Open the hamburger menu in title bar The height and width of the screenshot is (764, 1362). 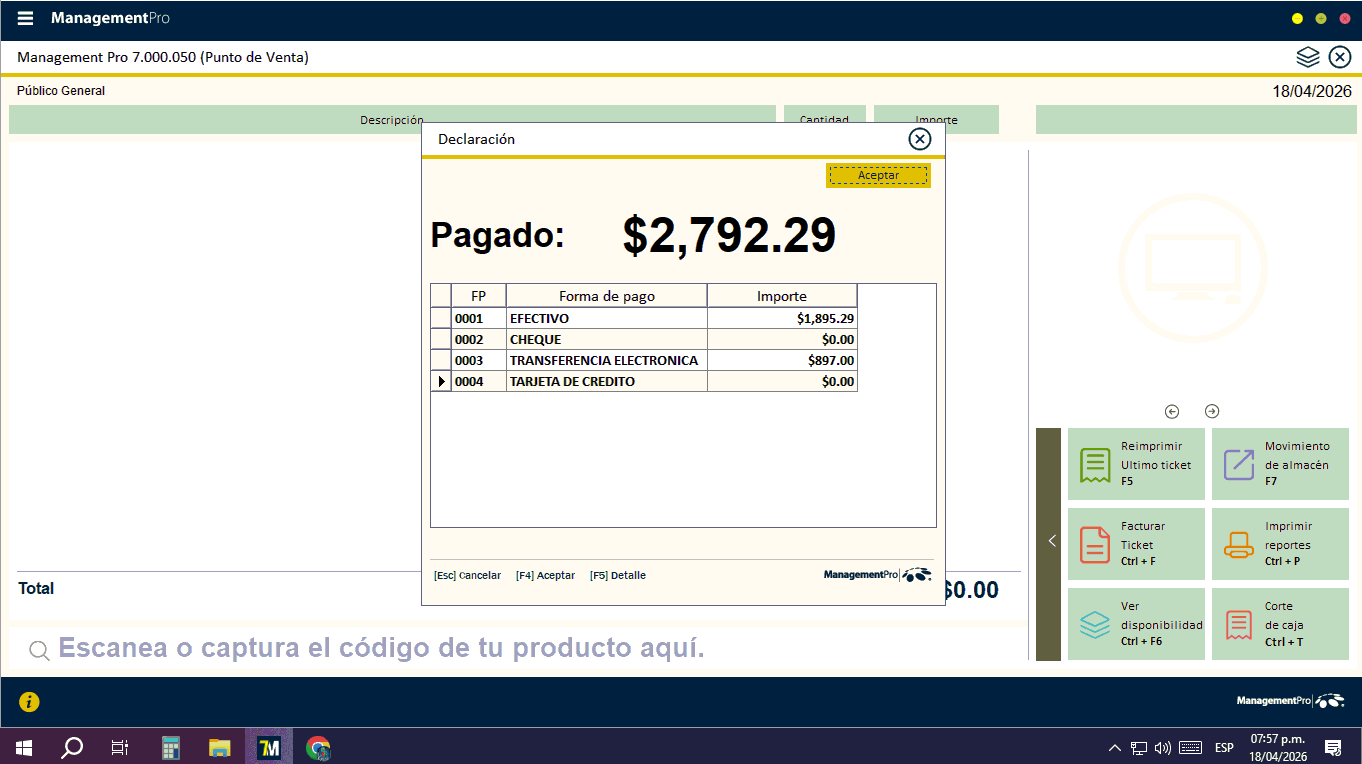pos(25,19)
